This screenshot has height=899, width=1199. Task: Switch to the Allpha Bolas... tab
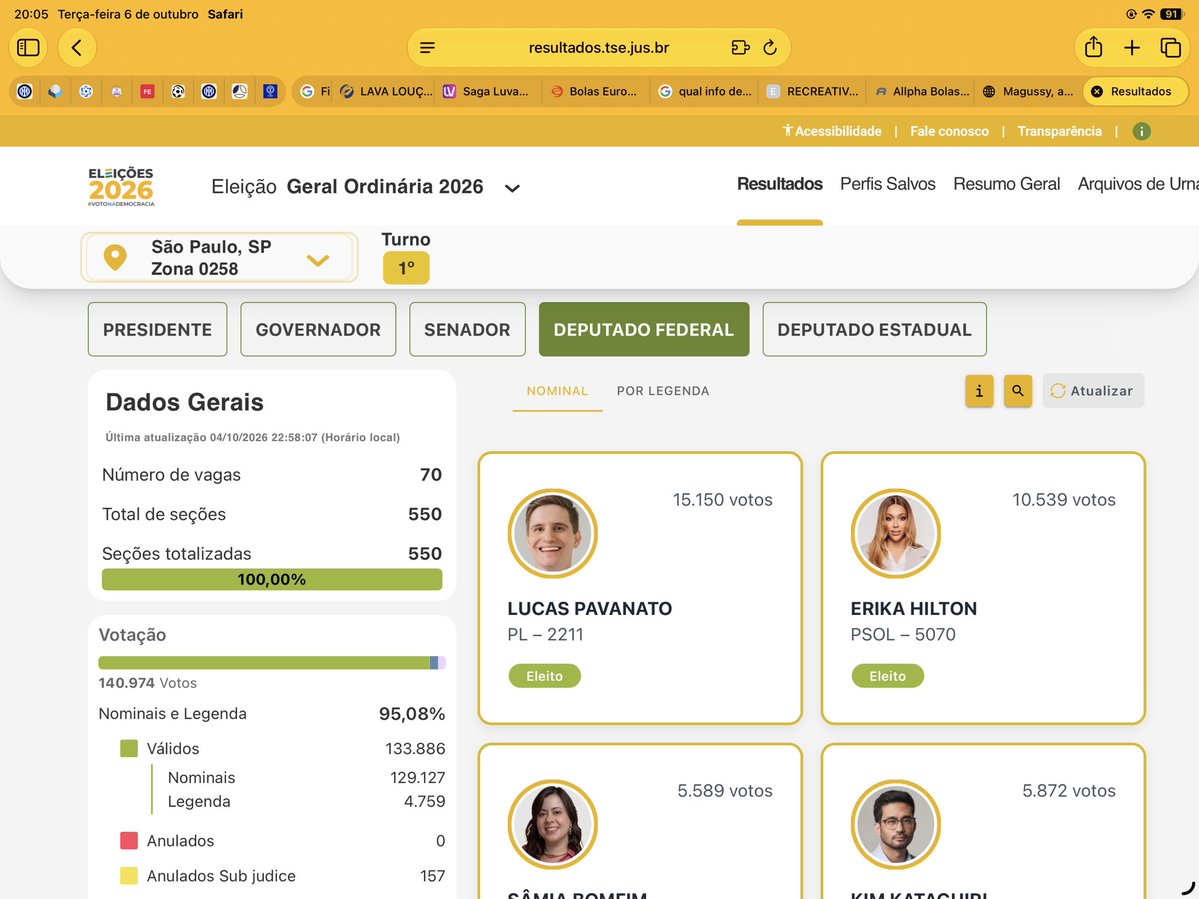(x=922, y=91)
